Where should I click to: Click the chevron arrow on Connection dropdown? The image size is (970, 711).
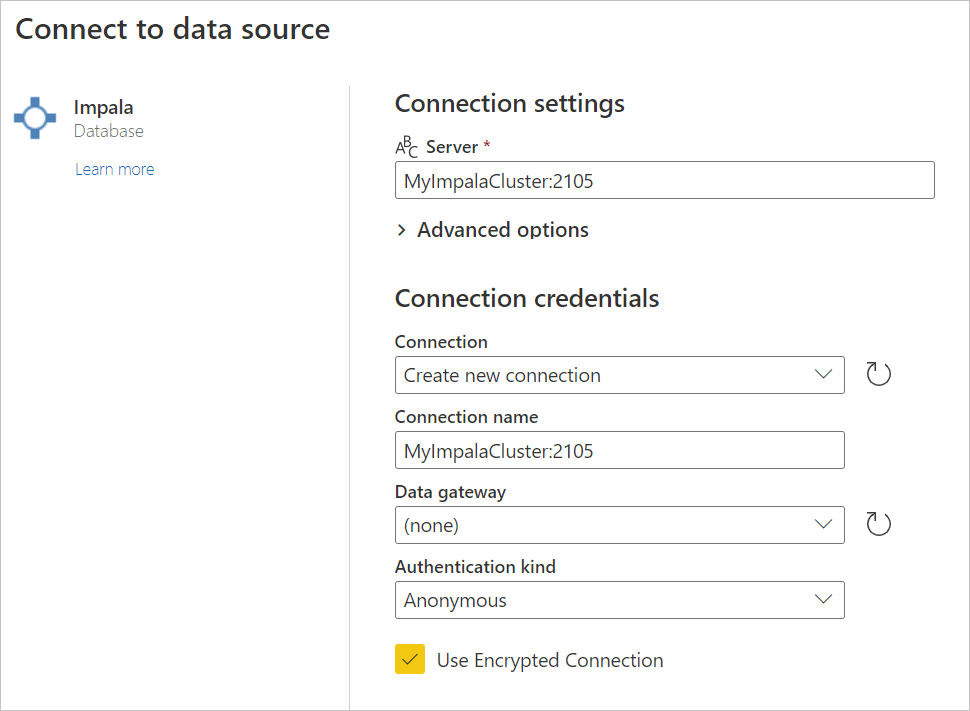click(823, 374)
